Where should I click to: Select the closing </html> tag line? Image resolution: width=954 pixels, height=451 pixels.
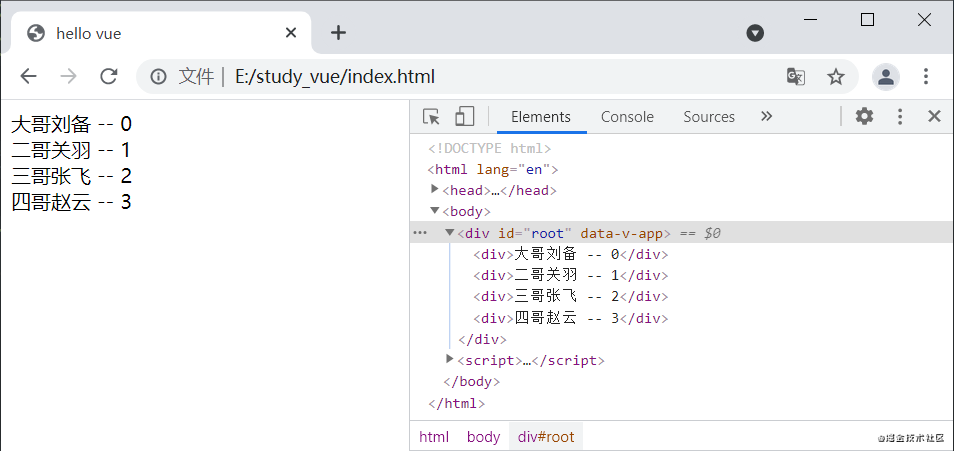[456, 403]
